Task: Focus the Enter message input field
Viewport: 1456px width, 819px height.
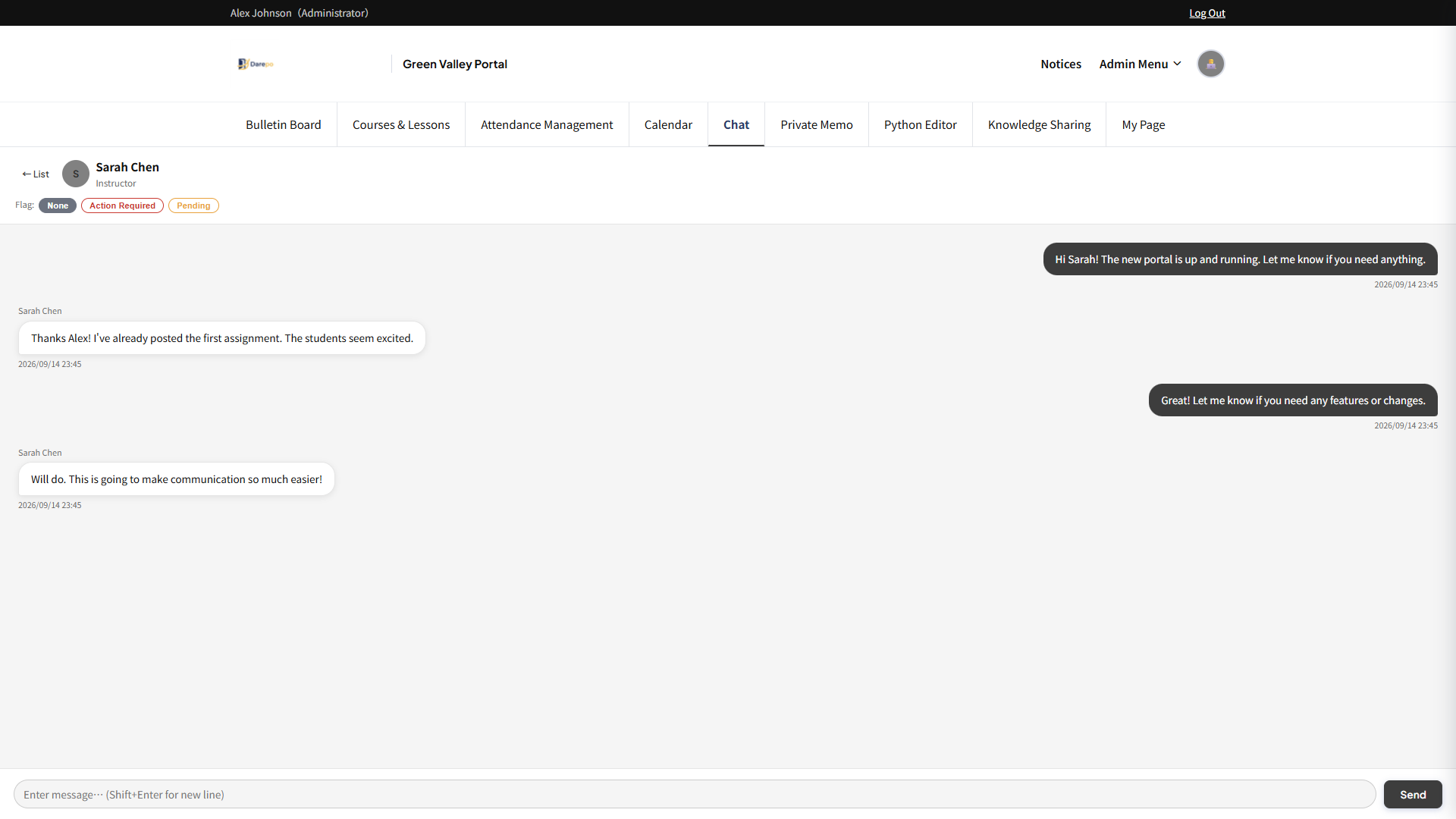Action: (695, 794)
